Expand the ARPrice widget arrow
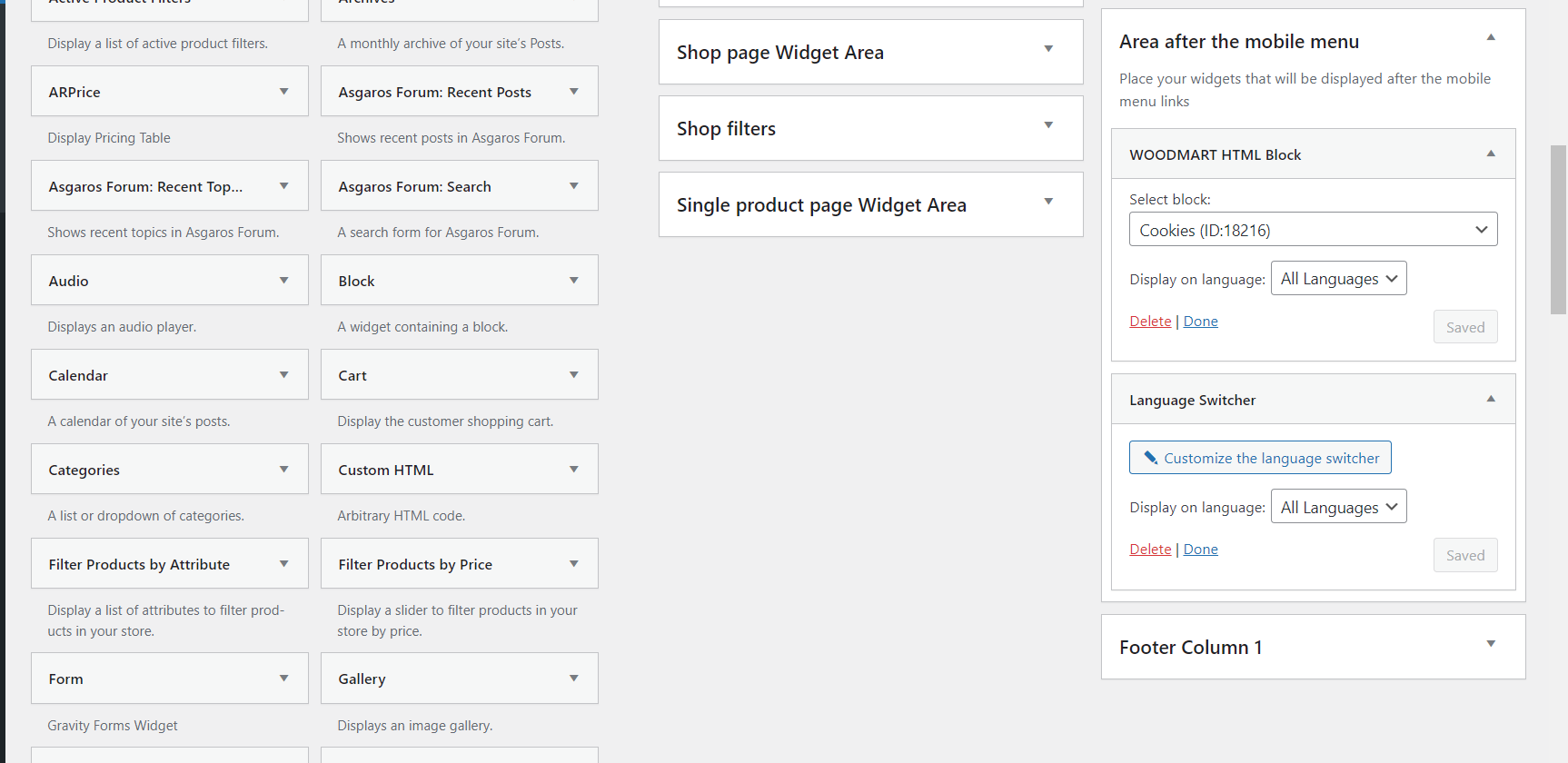 pos(284,92)
